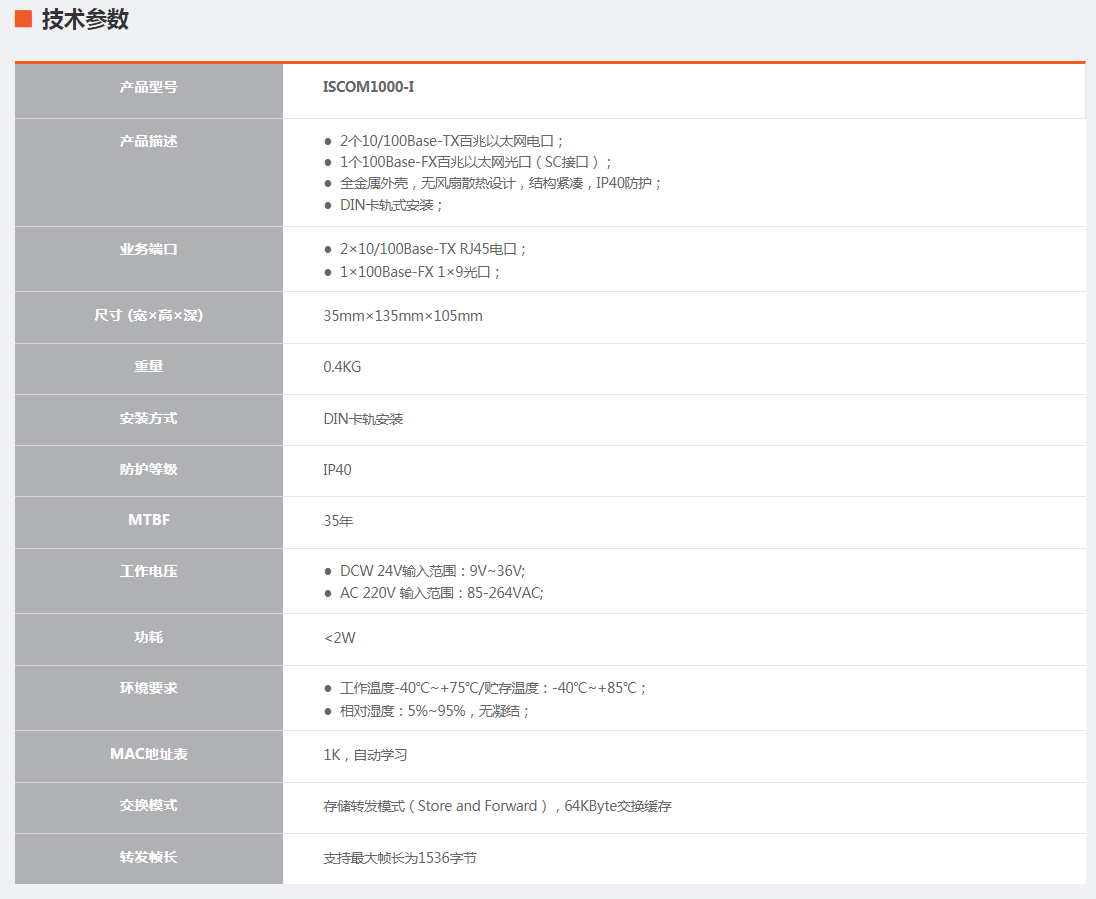Click the 相对湿度 bullet in 环境要求

(x=434, y=711)
